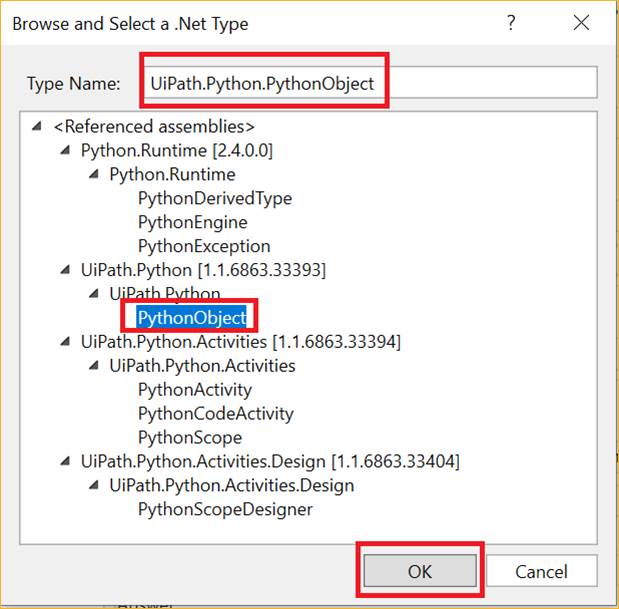Close the Browse and Select dialog
Viewport: 619px width, 609px height.
[x=581, y=22]
